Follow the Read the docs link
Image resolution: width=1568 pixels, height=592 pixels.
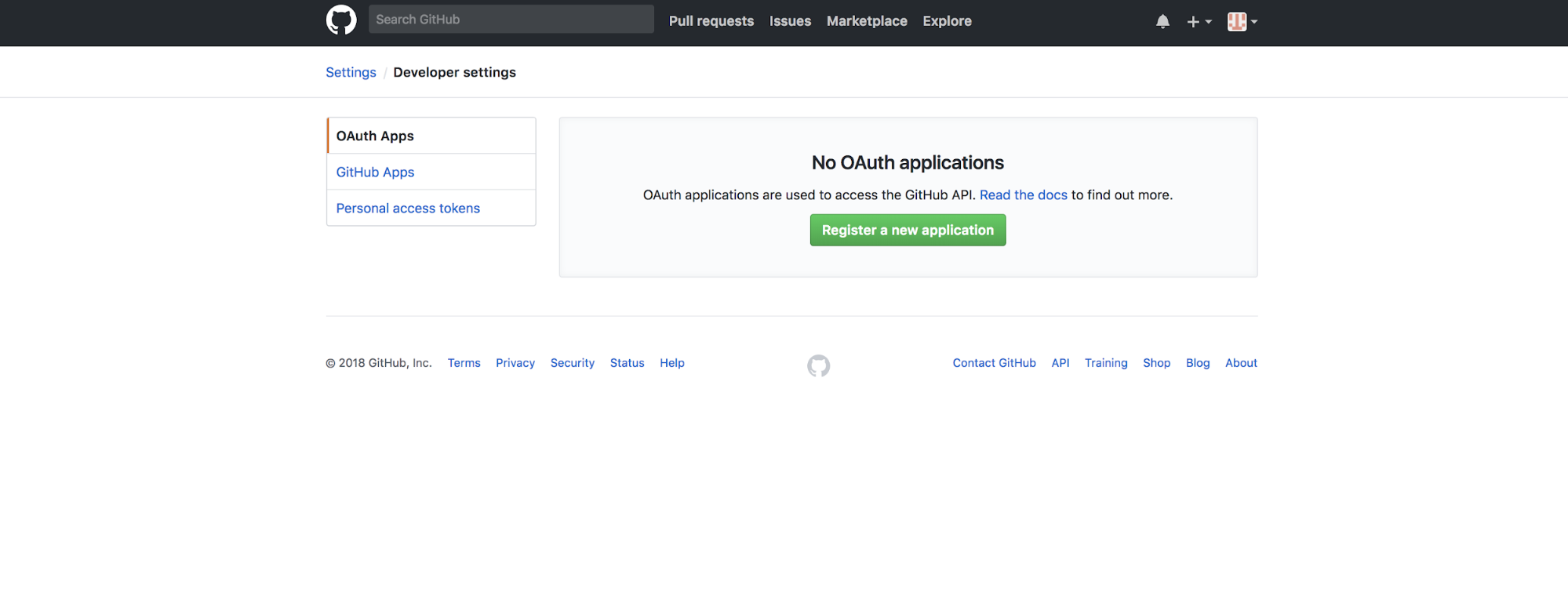pyautogui.click(x=1023, y=194)
